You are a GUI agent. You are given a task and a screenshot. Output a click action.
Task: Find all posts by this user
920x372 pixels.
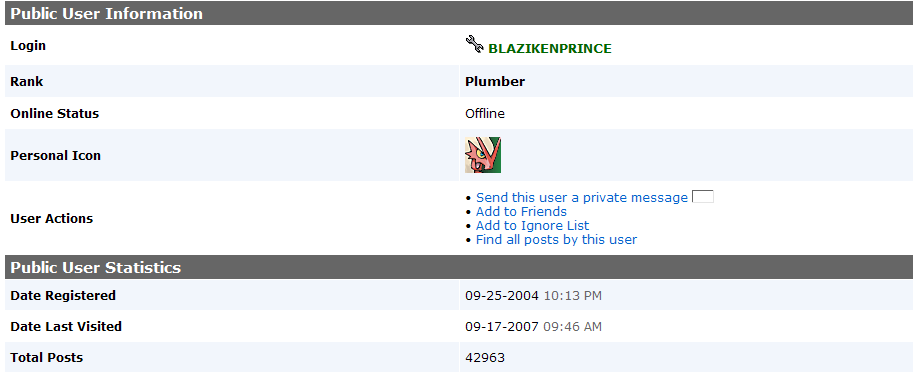556,240
